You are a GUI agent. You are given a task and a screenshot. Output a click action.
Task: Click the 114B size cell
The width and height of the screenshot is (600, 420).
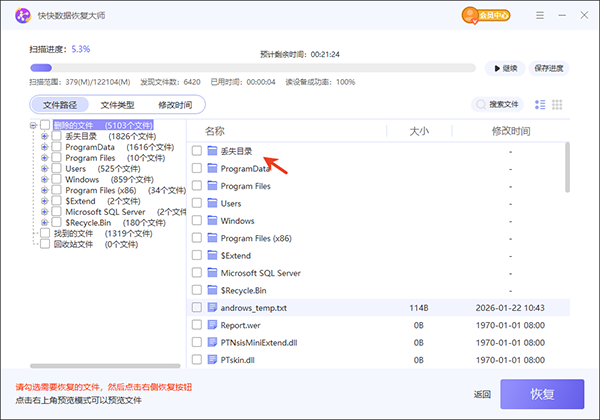419,308
